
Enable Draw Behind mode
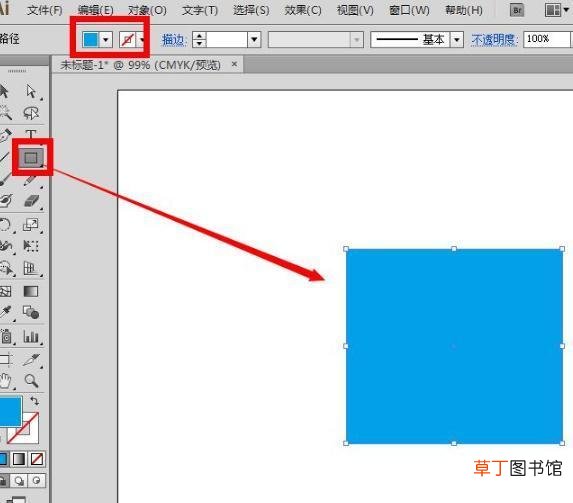19,481
